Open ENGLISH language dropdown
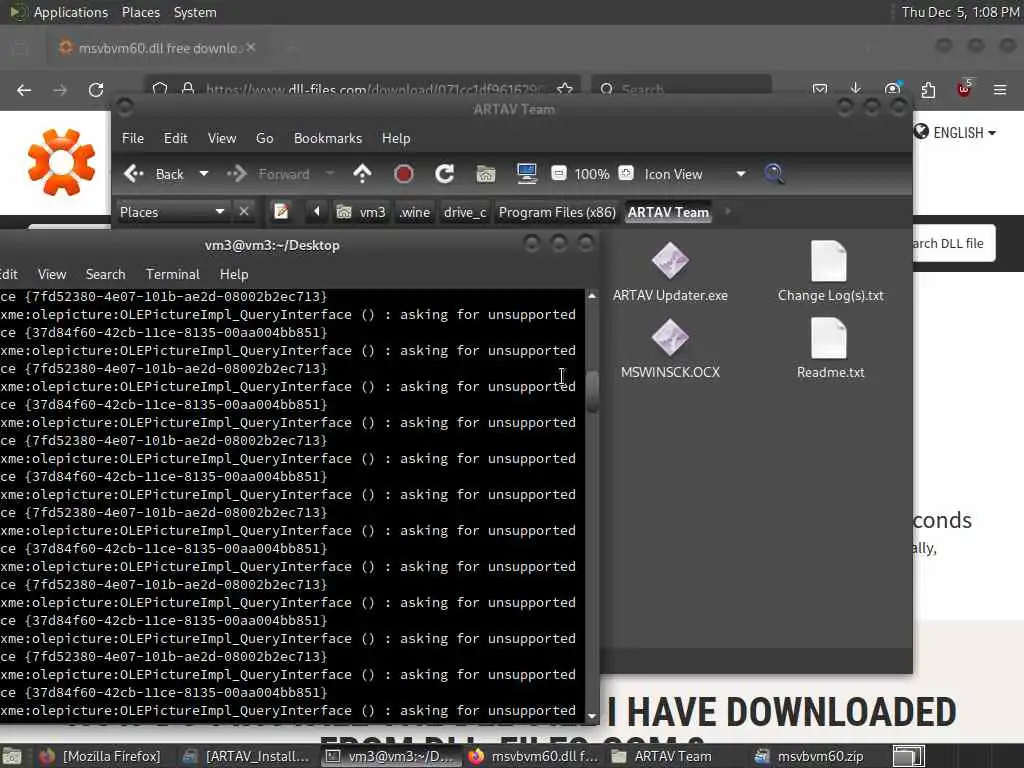The image size is (1024, 768). point(955,133)
